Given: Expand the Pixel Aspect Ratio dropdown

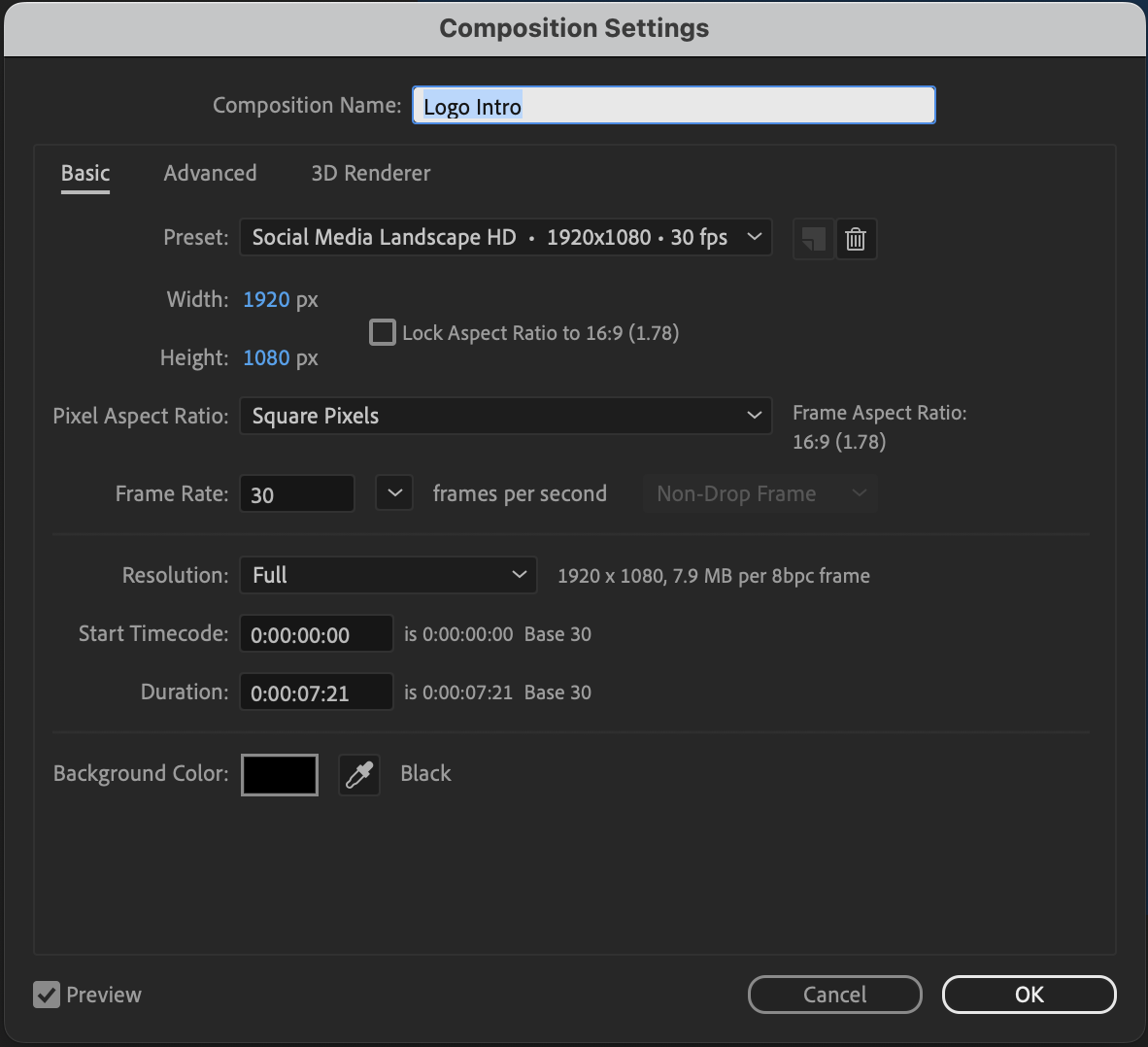Looking at the screenshot, I should 505,416.
